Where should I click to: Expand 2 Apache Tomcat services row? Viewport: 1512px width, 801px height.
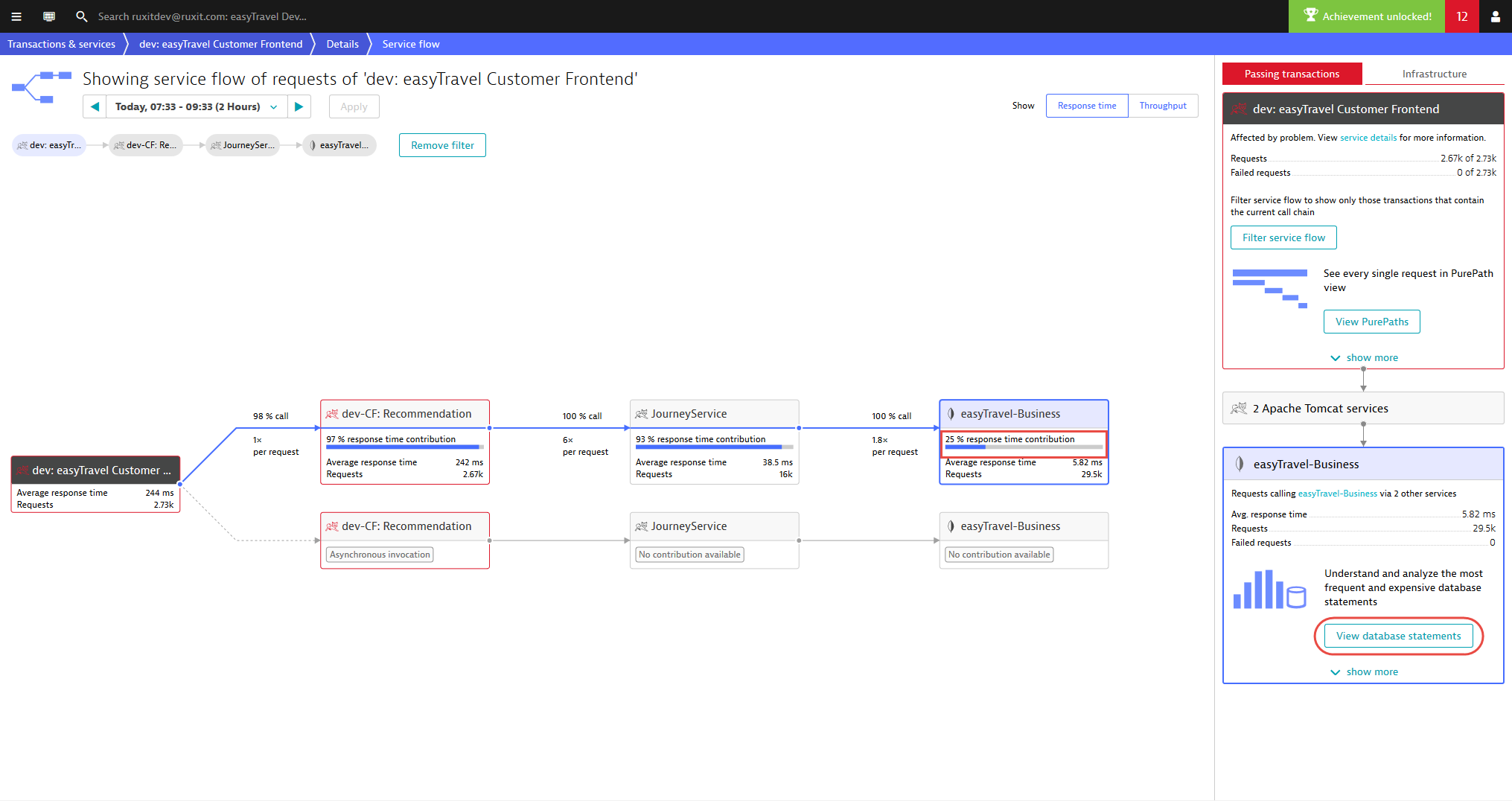pyautogui.click(x=1363, y=408)
